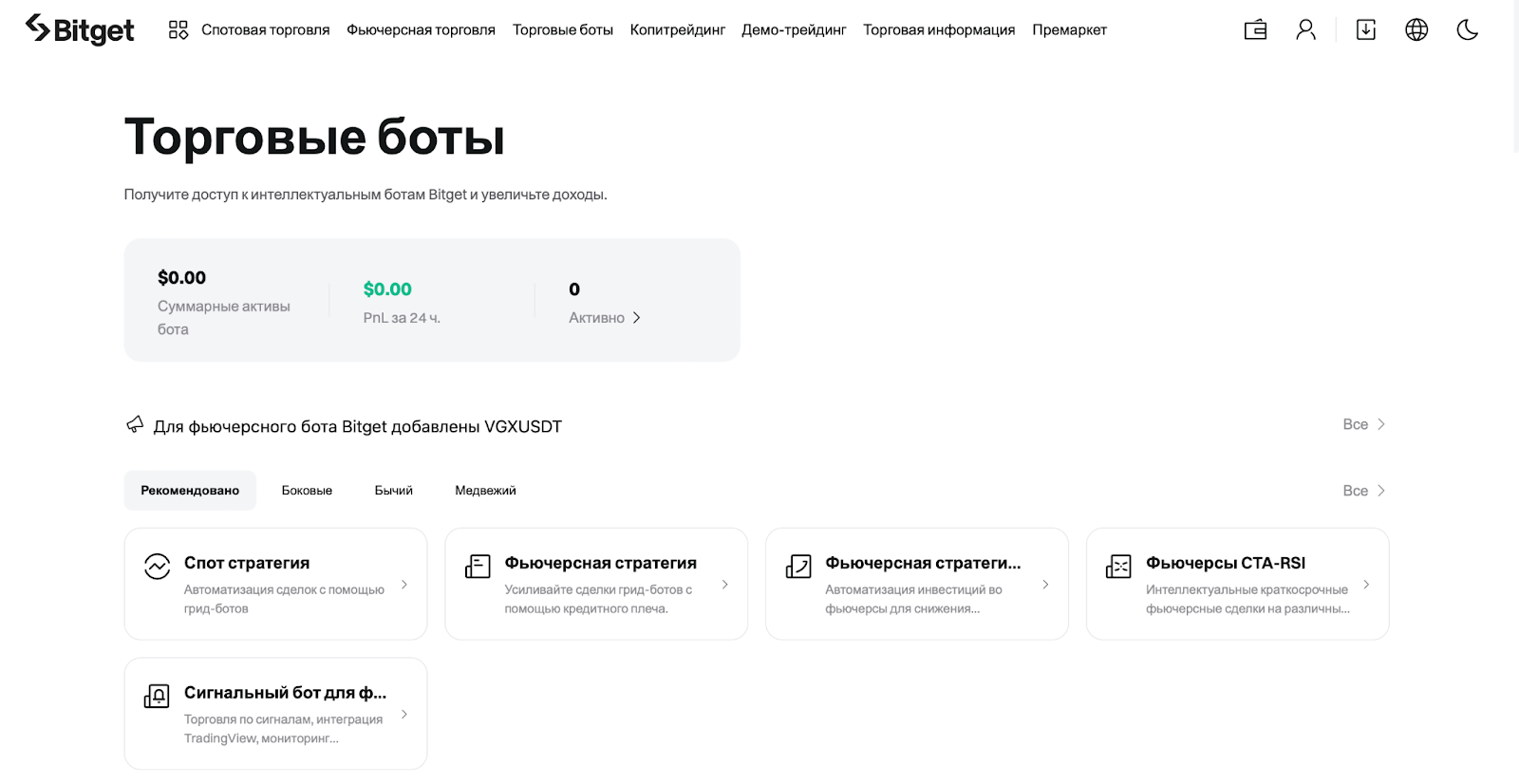Select the Рекомендовано tab
The image size is (1519, 784).
click(190, 491)
